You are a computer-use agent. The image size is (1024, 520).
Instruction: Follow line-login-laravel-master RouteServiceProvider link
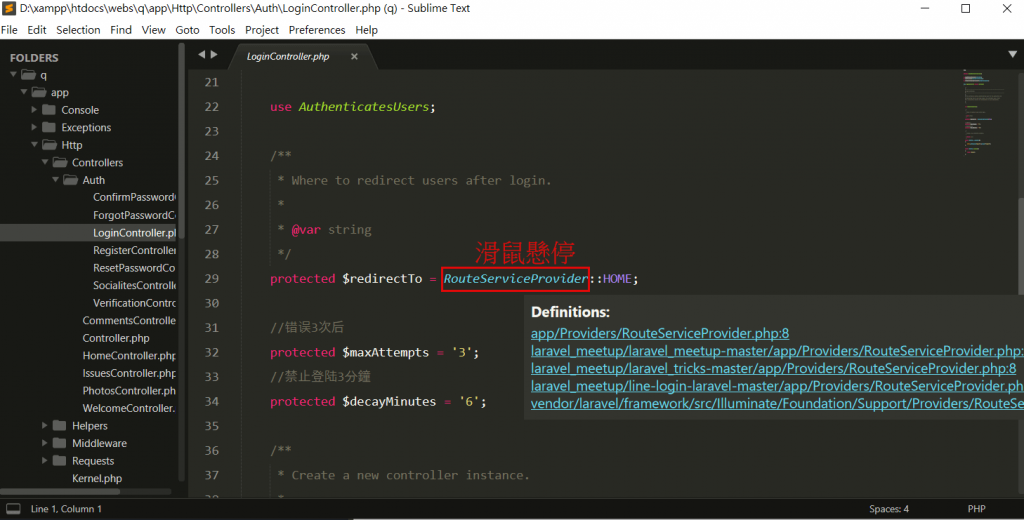[x=777, y=386]
